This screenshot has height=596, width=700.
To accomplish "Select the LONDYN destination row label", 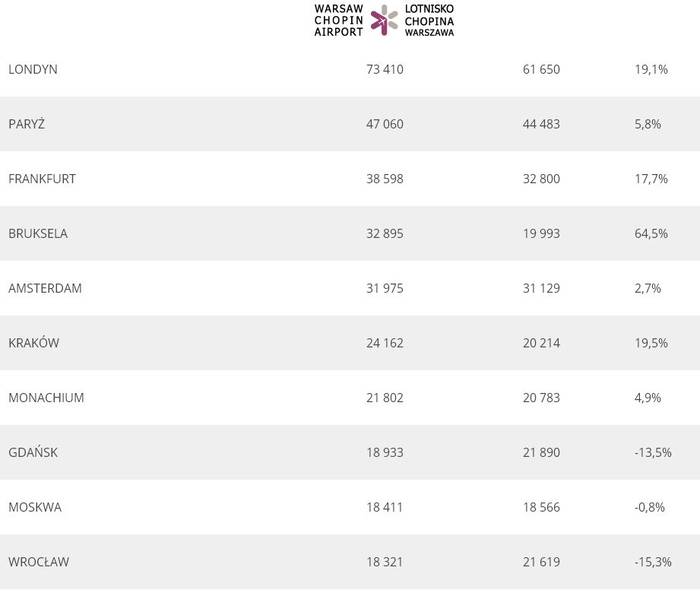I will click(x=33, y=70).
